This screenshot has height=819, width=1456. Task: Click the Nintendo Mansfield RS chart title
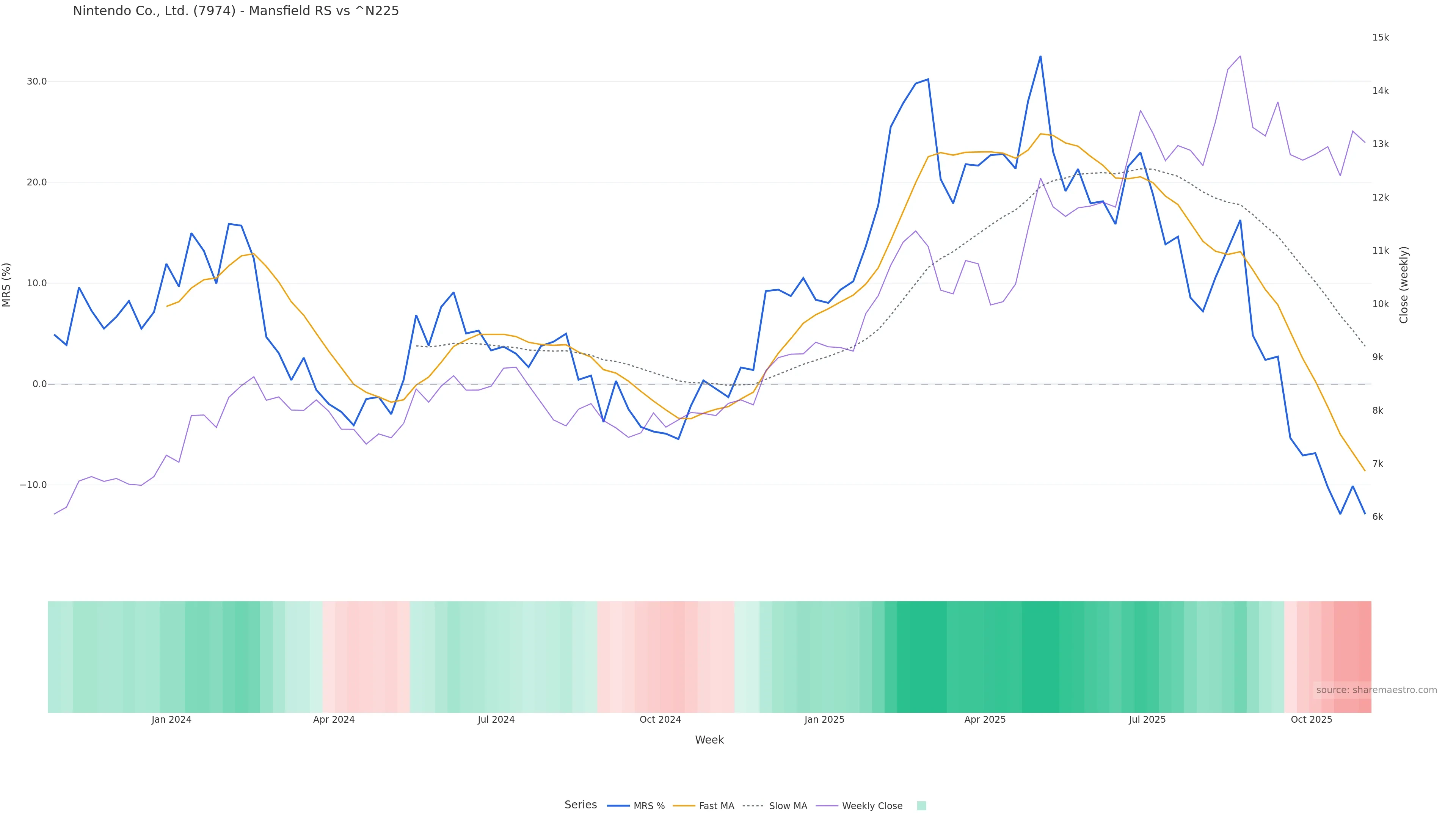click(x=236, y=11)
